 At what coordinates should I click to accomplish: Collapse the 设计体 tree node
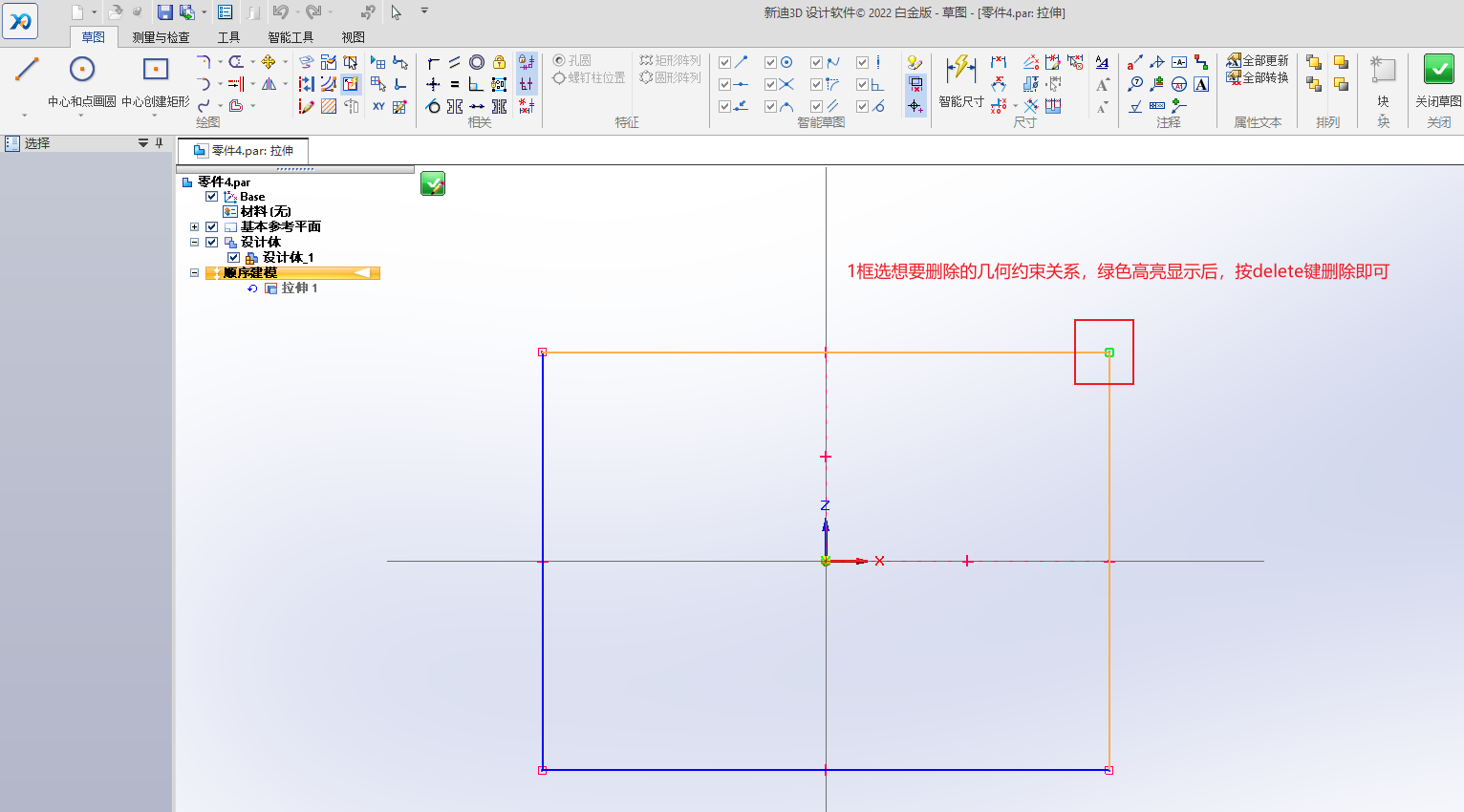195,243
